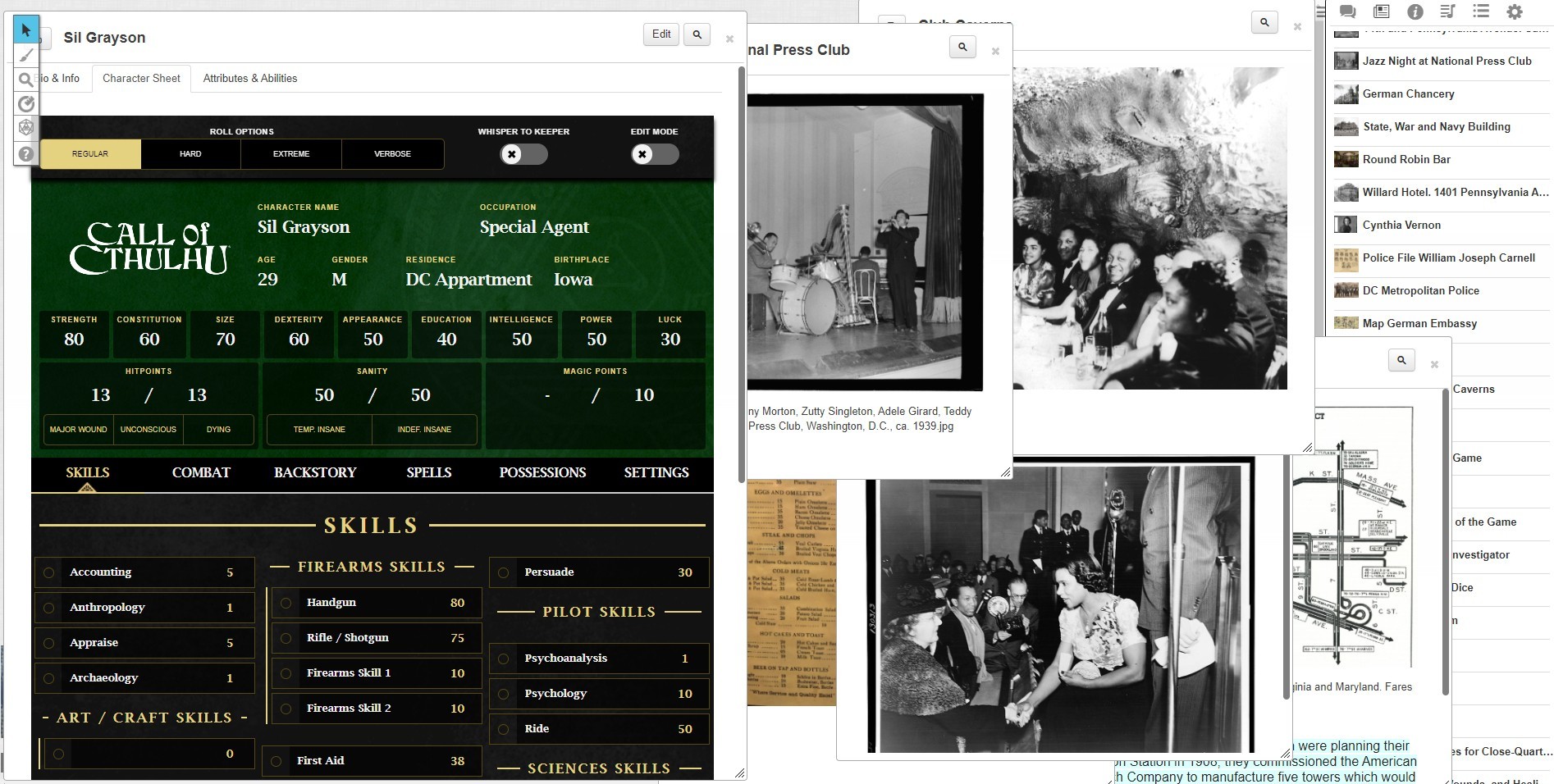Viewport: 1554px width, 784px height.
Task: Click magnifier button in Sil Grayson window header
Action: 697,34
